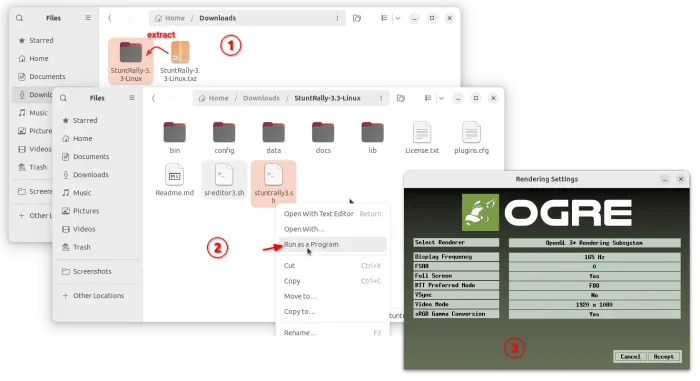Click Home breadcrumb in Downloads window
The height and width of the screenshot is (381, 700).
tap(170, 18)
